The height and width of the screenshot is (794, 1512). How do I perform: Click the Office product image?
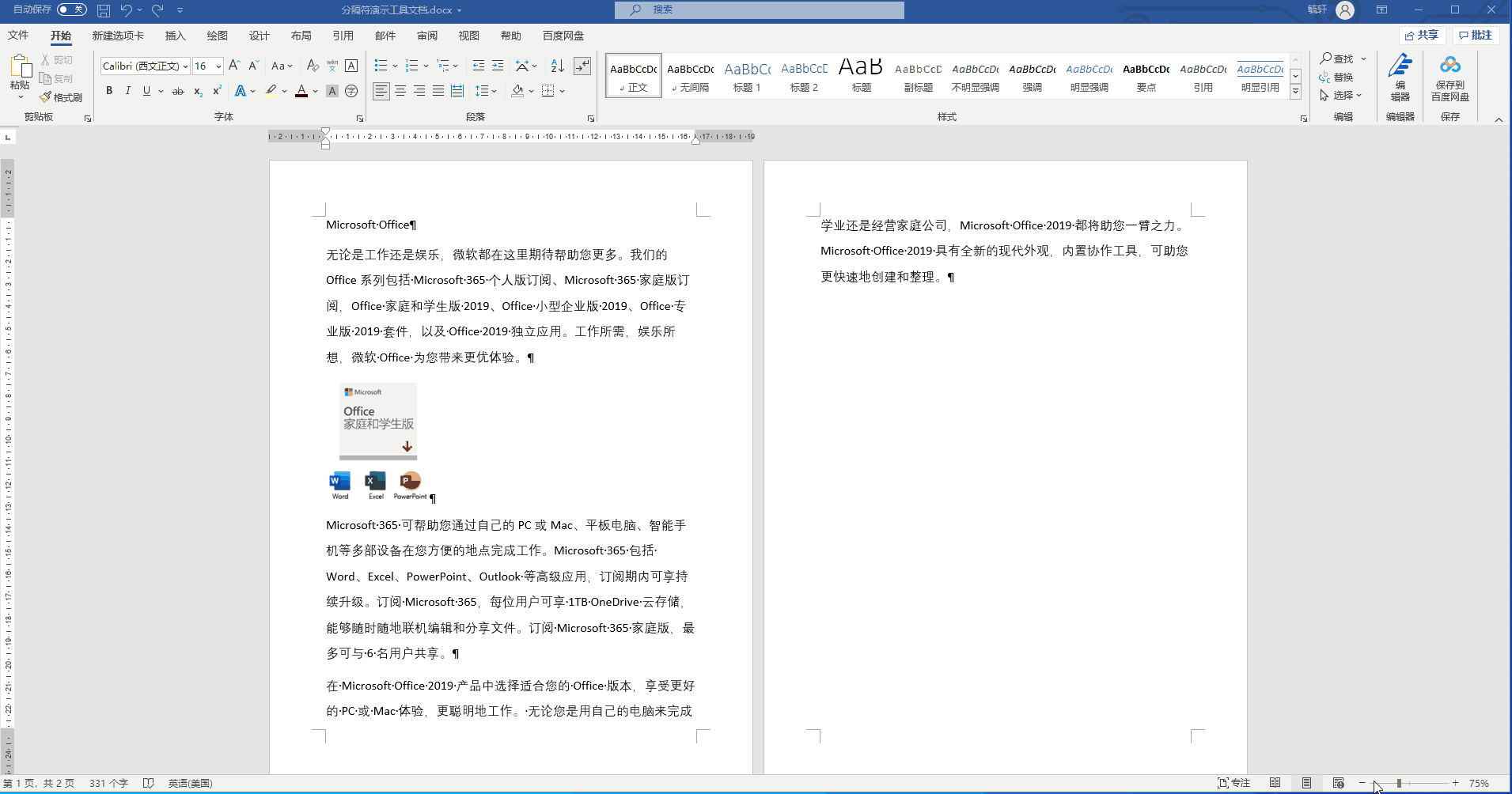pyautogui.click(x=378, y=442)
